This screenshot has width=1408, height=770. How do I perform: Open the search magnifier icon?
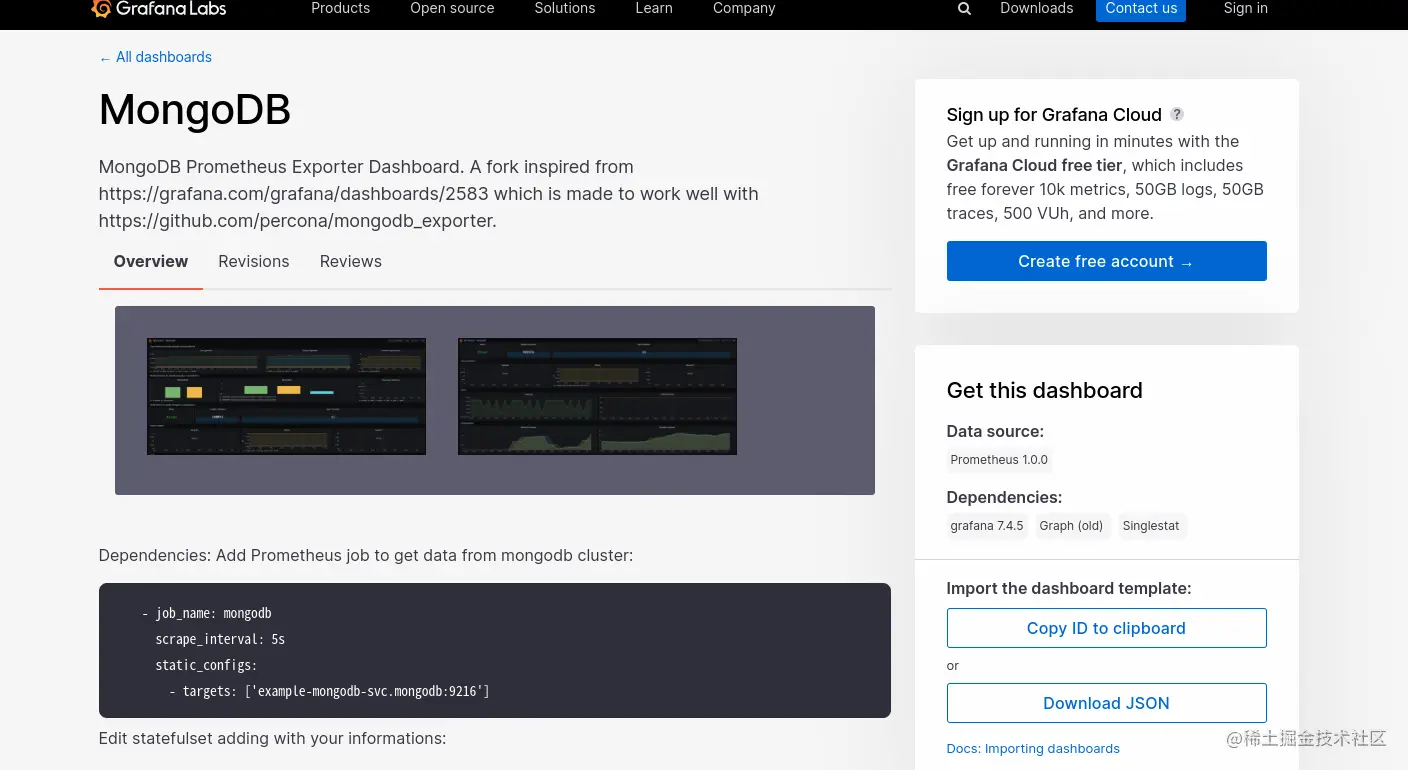tap(964, 9)
